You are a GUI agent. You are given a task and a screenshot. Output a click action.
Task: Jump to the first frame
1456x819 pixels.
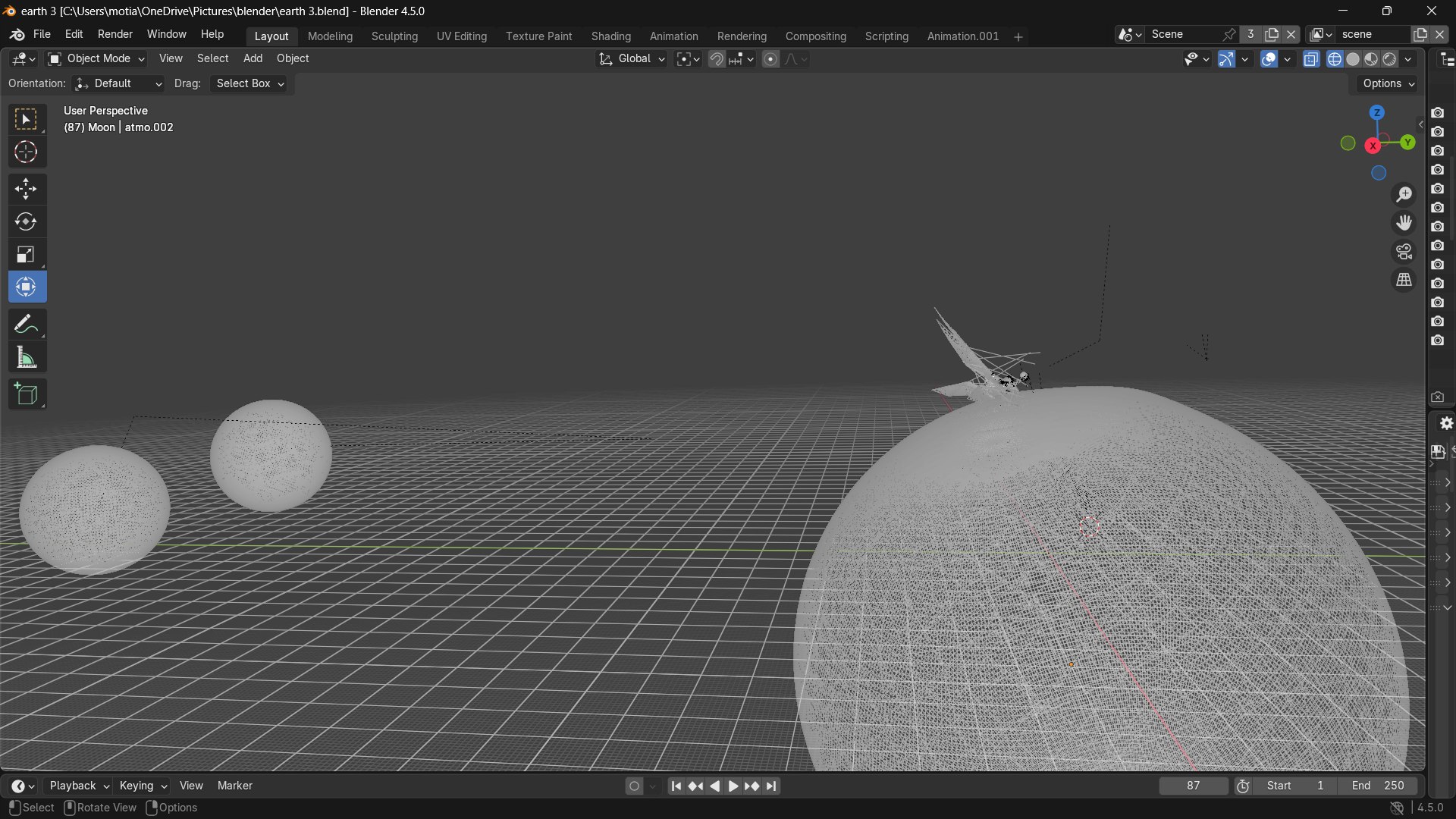point(676,786)
